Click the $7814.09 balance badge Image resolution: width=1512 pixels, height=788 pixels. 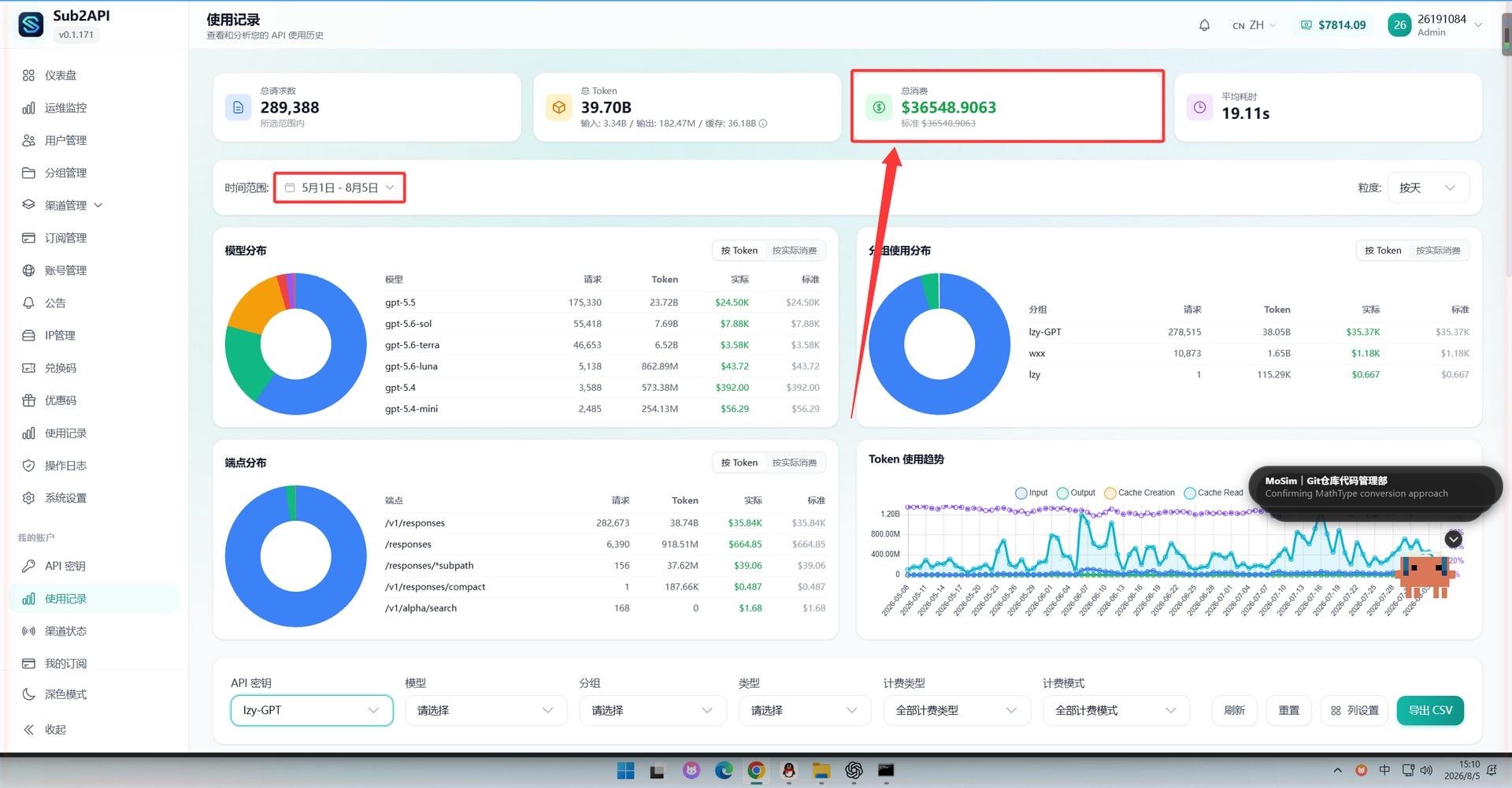(1332, 25)
